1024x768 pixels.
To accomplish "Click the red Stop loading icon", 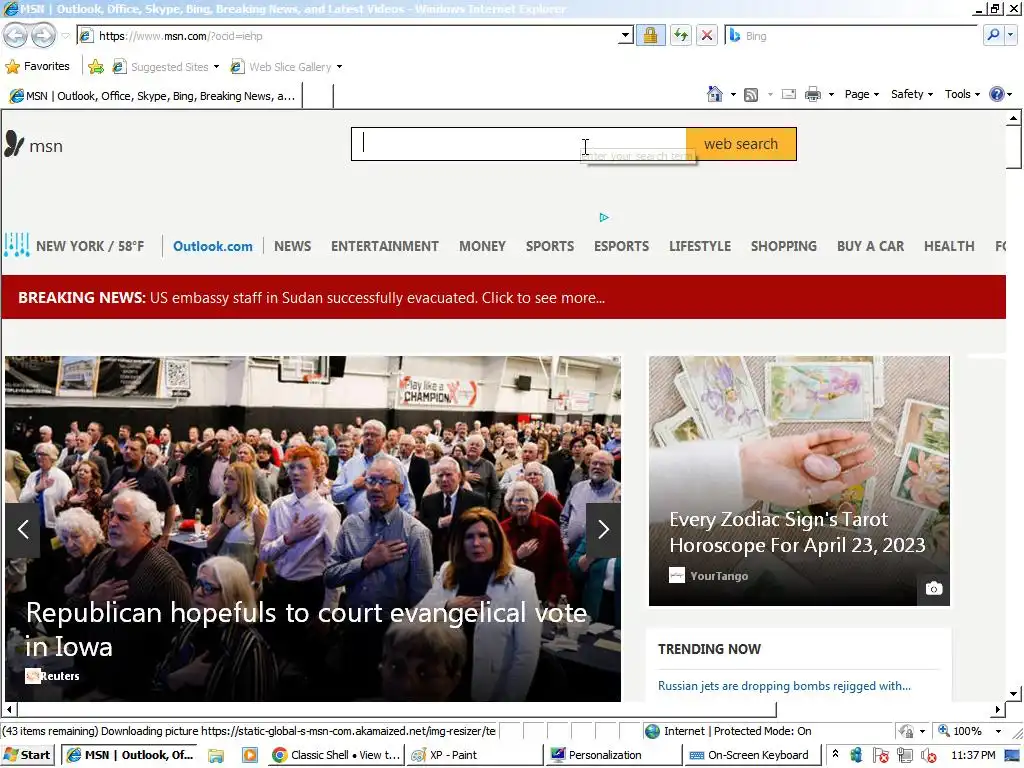I will (x=707, y=35).
